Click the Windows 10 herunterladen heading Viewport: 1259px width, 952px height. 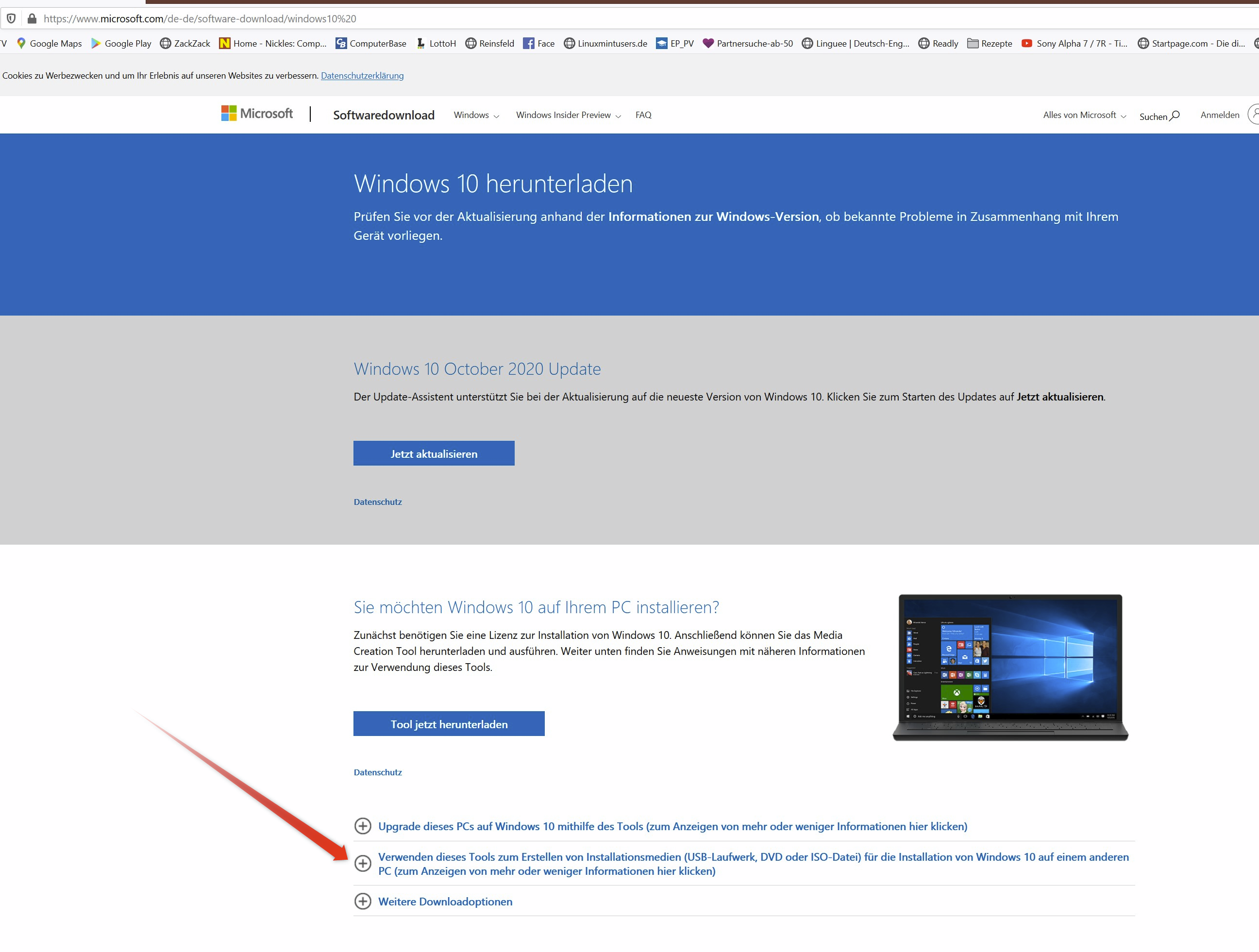pyautogui.click(x=493, y=184)
